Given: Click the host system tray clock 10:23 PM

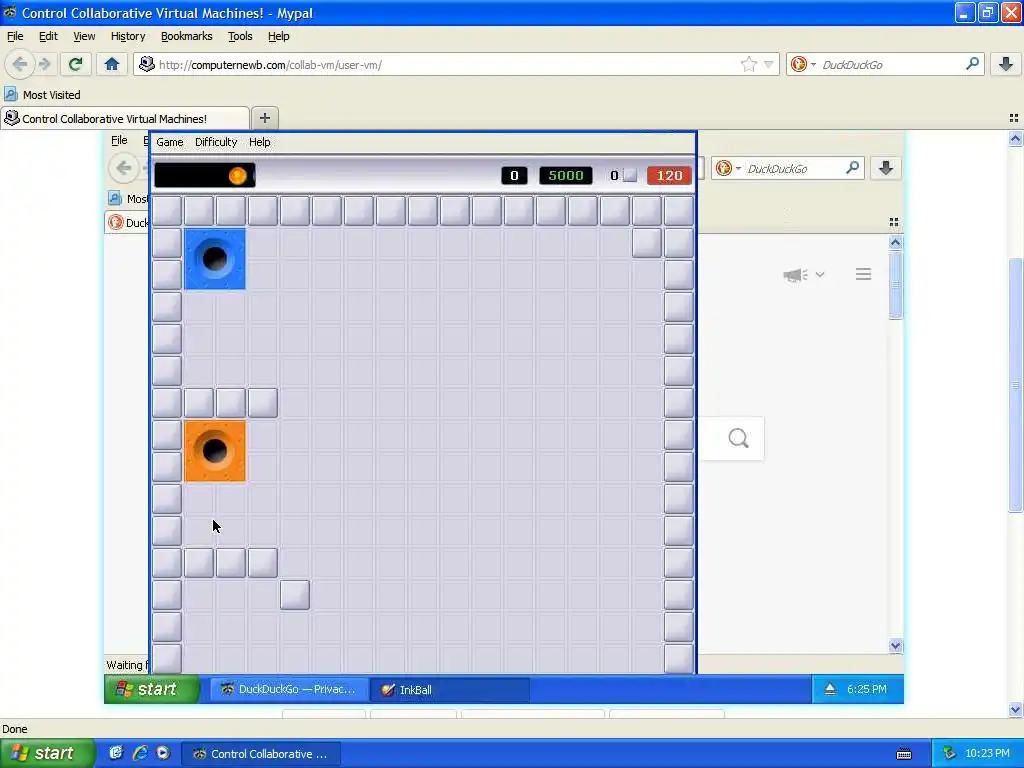Looking at the screenshot, I should (x=987, y=754).
